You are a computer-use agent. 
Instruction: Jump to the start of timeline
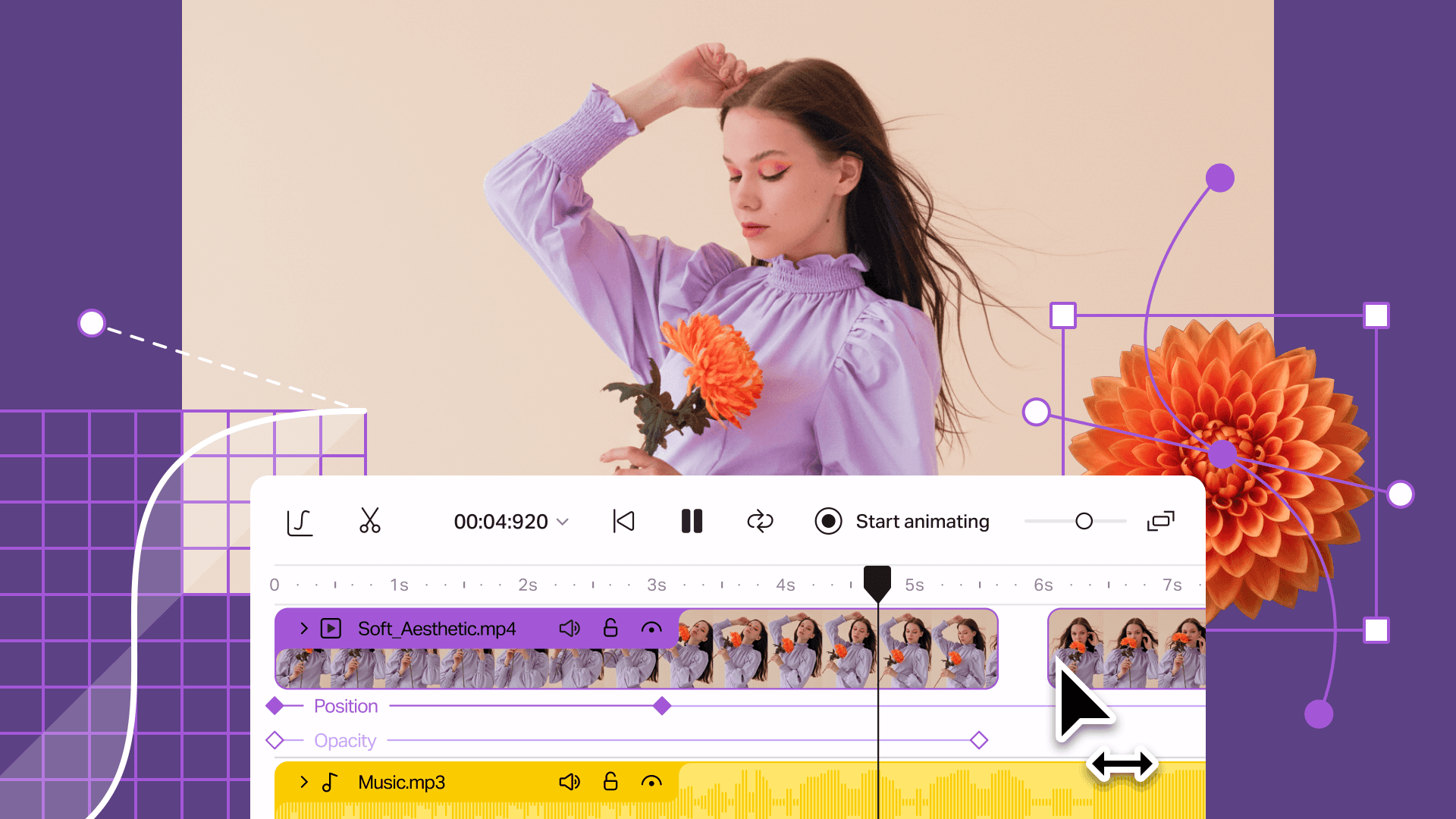623,521
